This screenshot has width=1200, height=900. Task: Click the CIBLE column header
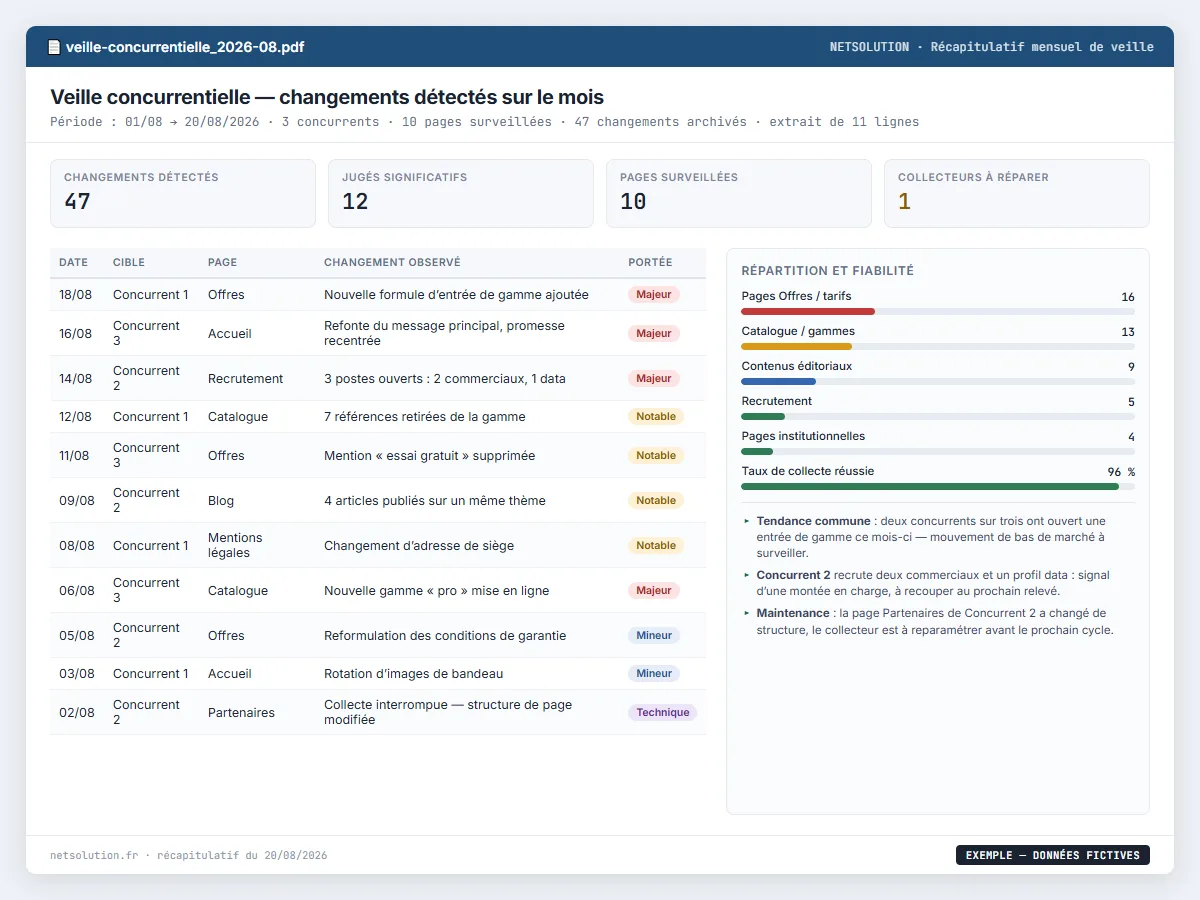click(129, 262)
